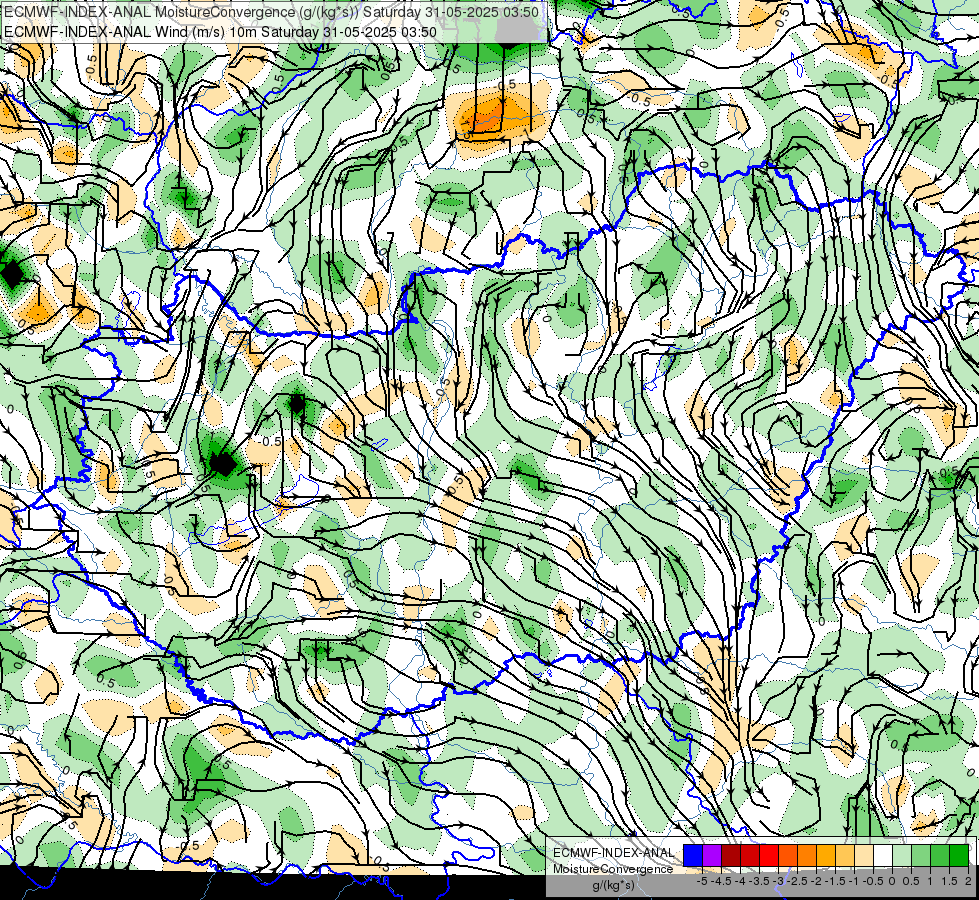Click the -3 legend tick label
This screenshot has height=900, width=979.
[778, 881]
